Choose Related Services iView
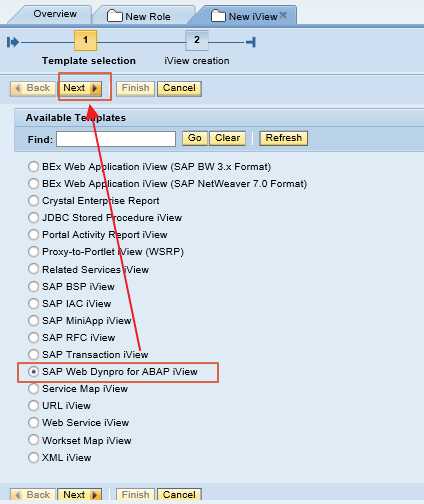 (33, 269)
